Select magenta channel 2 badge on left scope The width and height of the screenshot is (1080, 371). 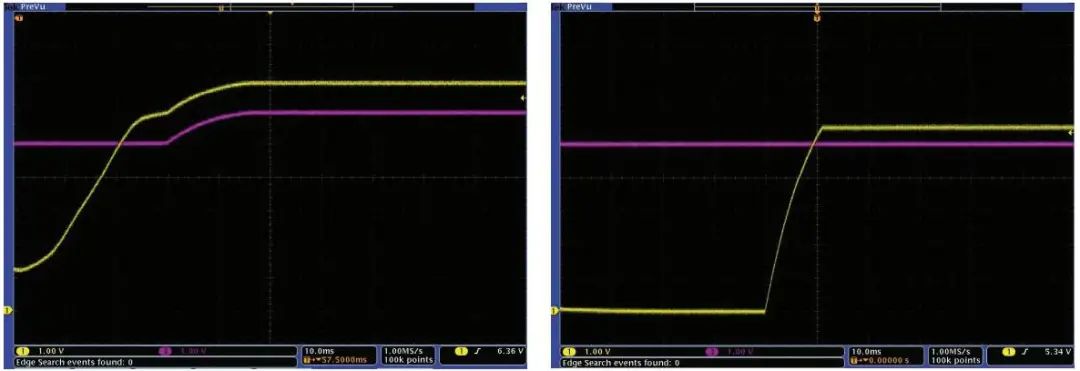[x=165, y=350]
